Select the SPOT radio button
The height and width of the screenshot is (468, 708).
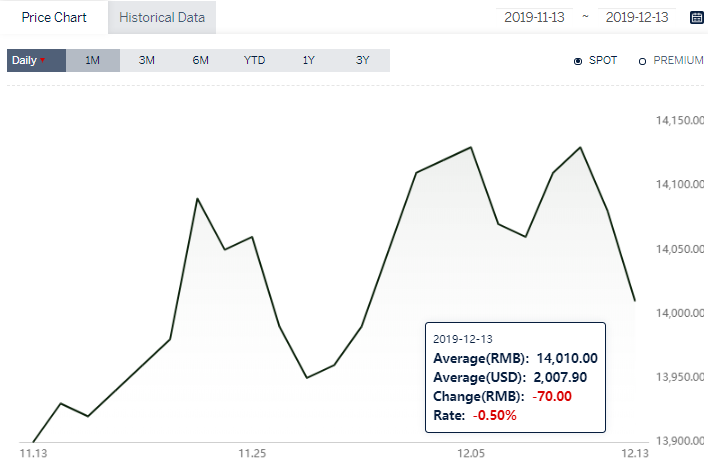click(578, 61)
